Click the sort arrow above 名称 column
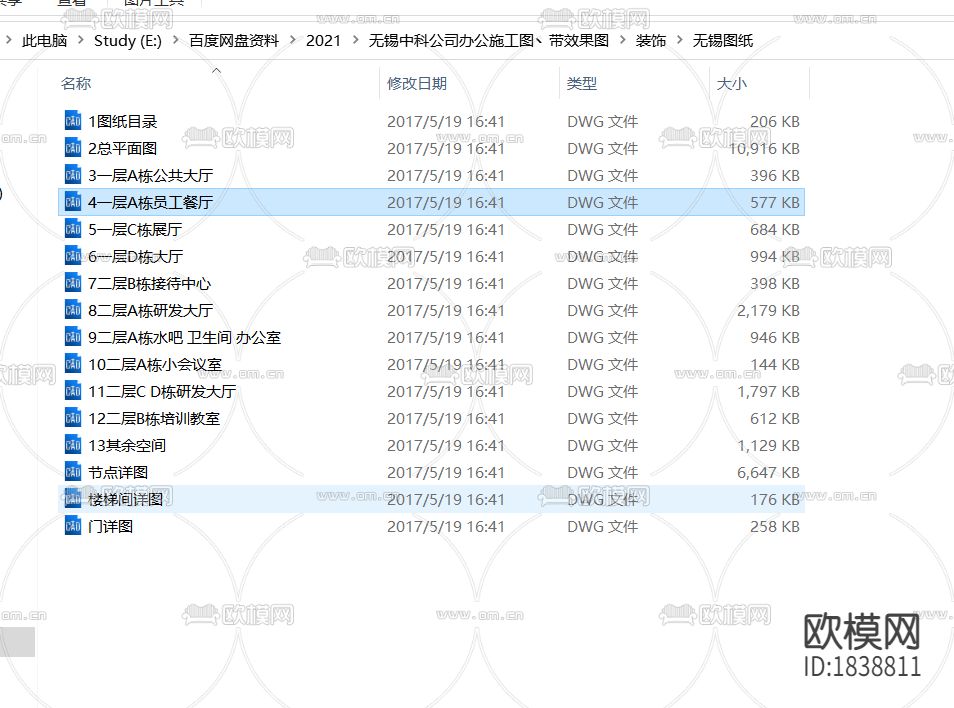This screenshot has width=954, height=708. (216, 71)
